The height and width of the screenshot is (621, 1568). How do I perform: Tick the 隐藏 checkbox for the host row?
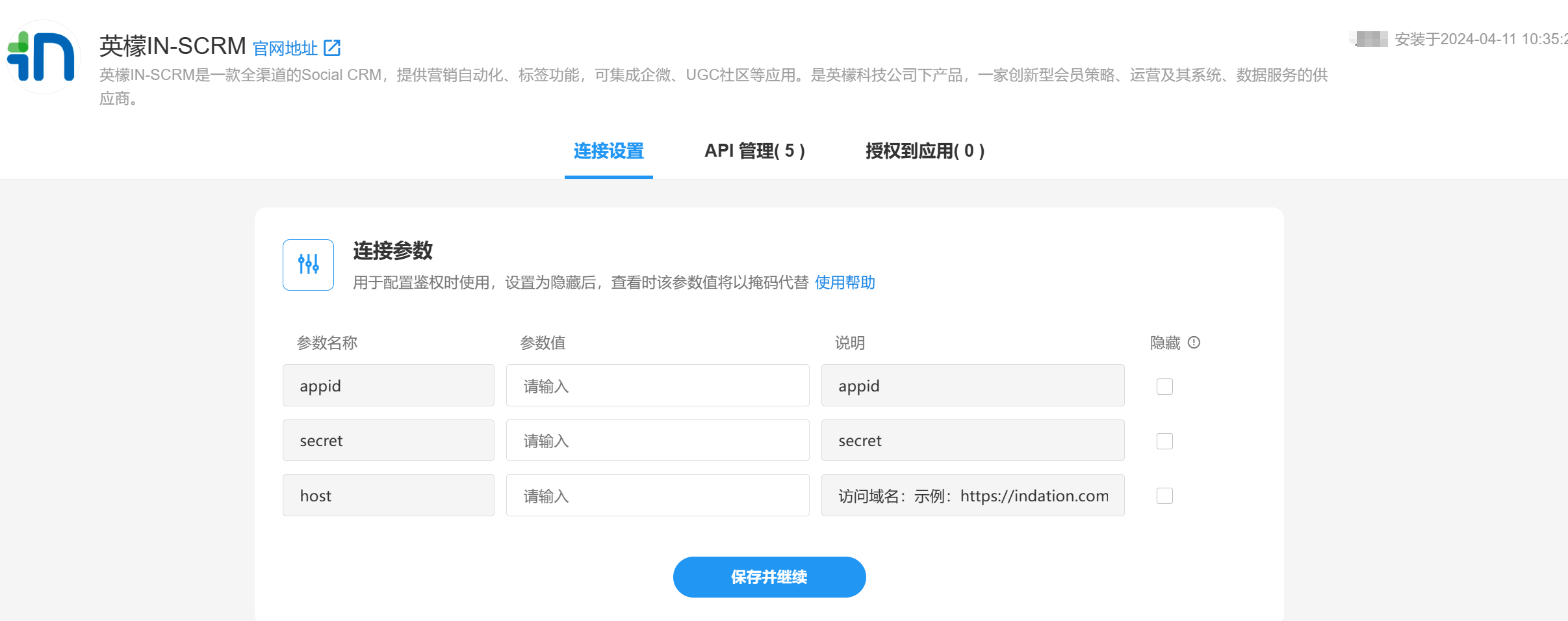tap(1164, 495)
